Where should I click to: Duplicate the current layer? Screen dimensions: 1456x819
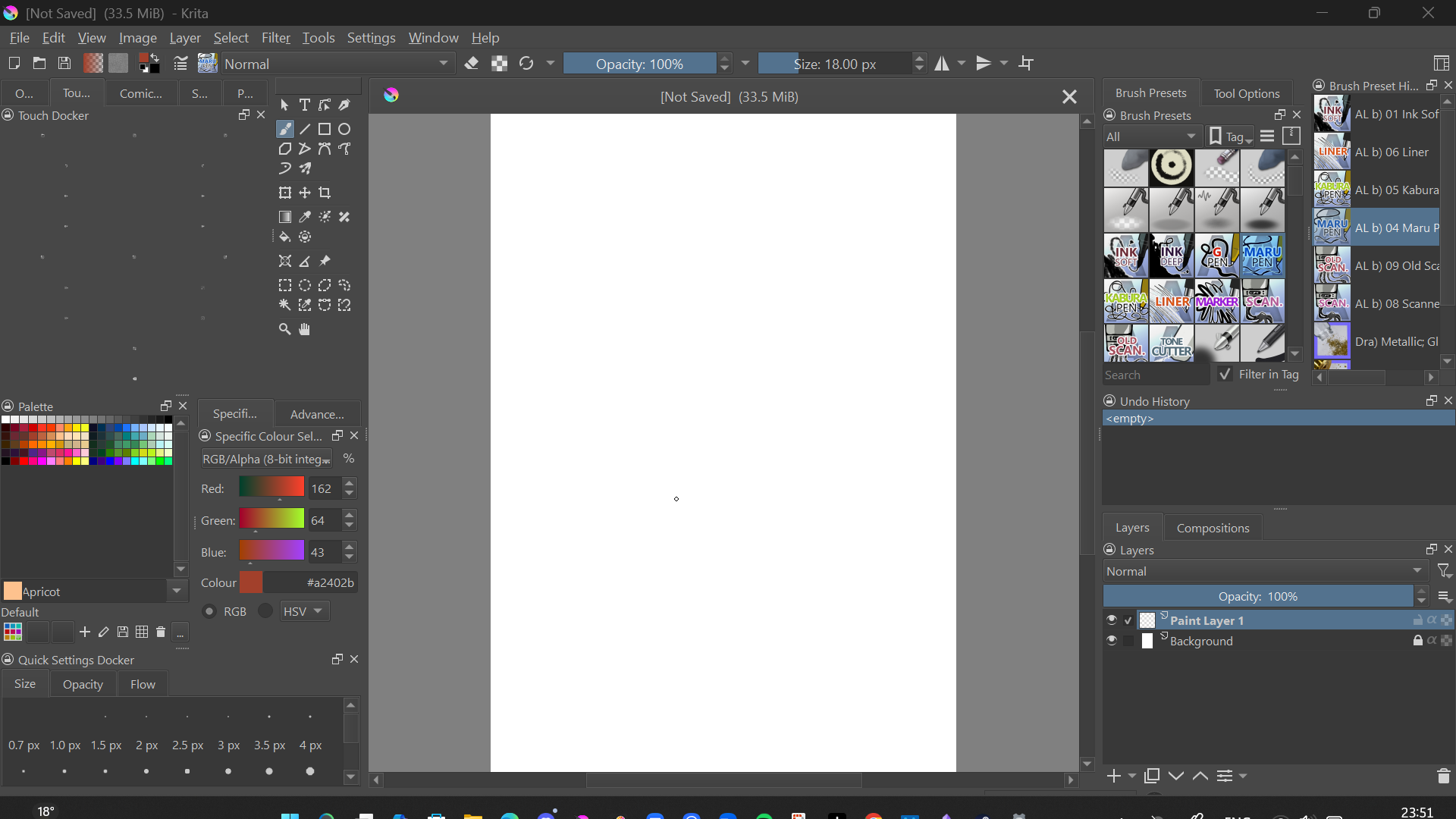[x=1152, y=777]
